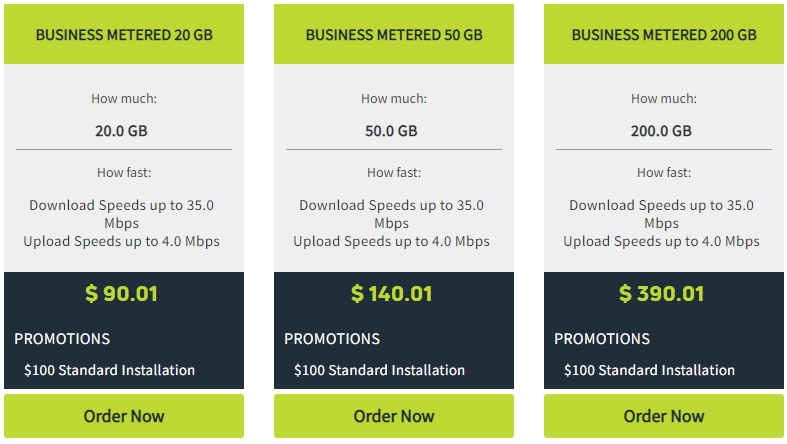787x444 pixels.
Task: Click the $ 390.01 price
Action: (x=662, y=293)
